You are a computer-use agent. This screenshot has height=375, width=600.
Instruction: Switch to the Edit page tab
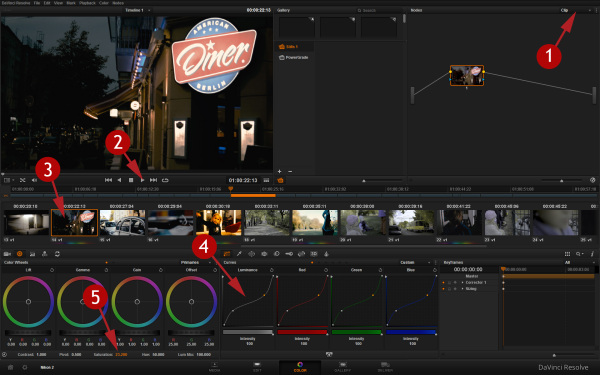[257, 367]
